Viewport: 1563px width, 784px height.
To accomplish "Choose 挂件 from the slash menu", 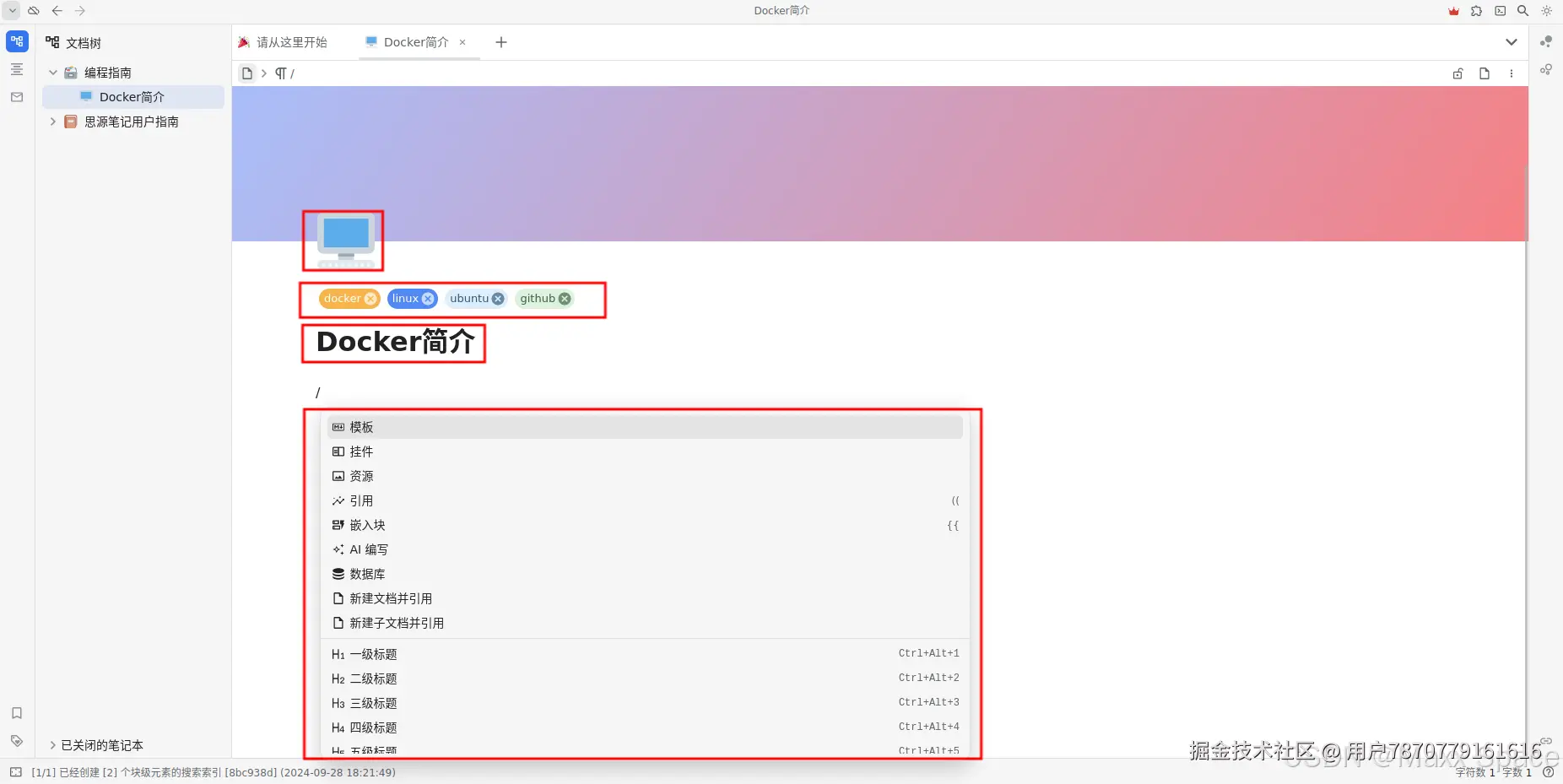I will point(645,451).
